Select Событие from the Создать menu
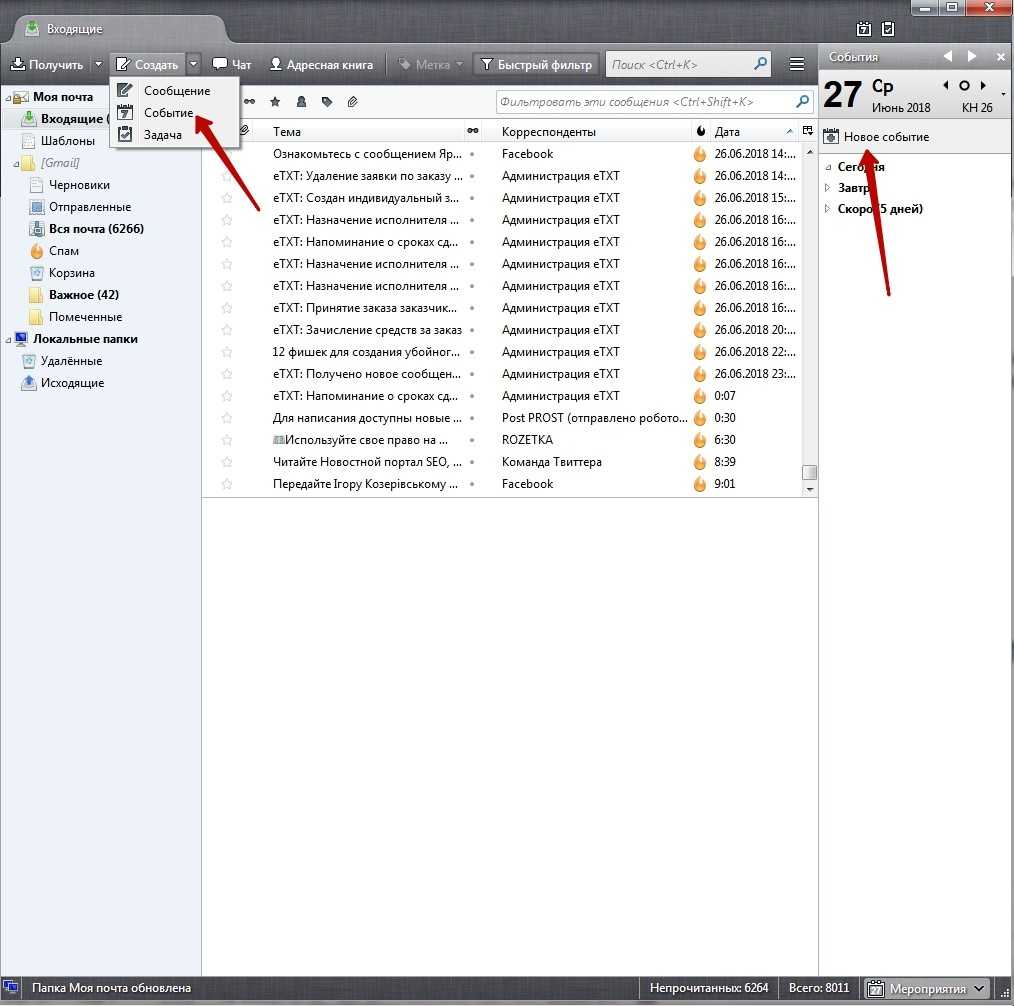Viewport: 1014px width, 1006px height. coord(168,113)
